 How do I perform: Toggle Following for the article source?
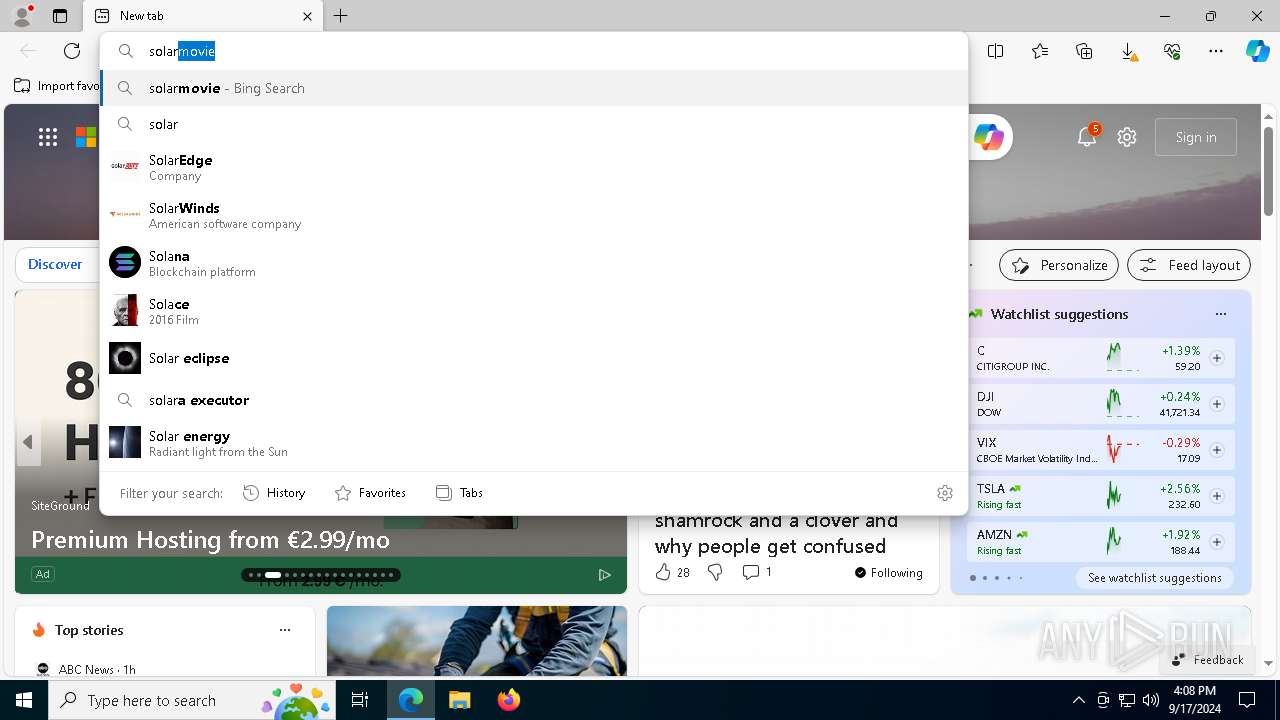[888, 573]
